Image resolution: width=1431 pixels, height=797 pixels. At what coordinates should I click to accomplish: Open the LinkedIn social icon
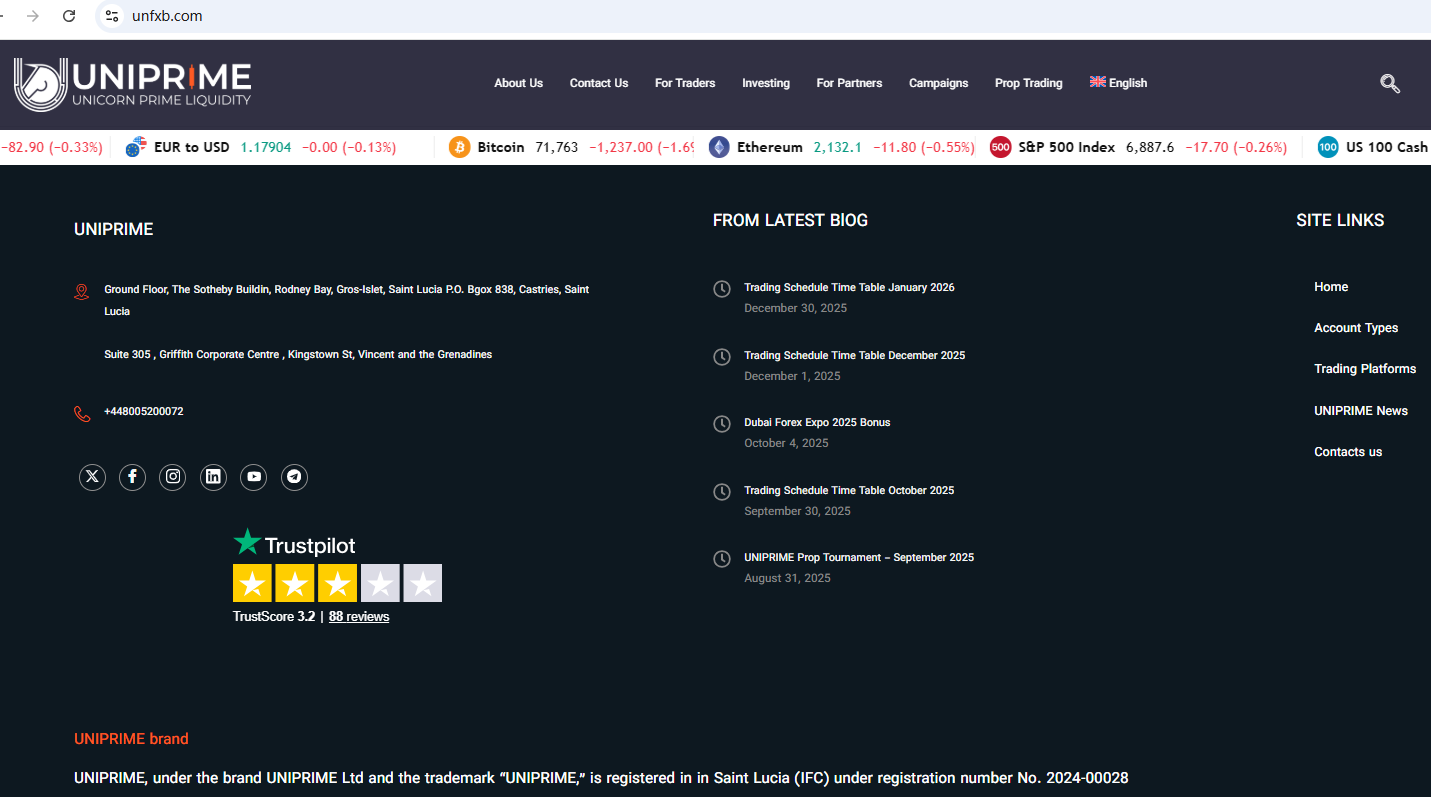[213, 477]
